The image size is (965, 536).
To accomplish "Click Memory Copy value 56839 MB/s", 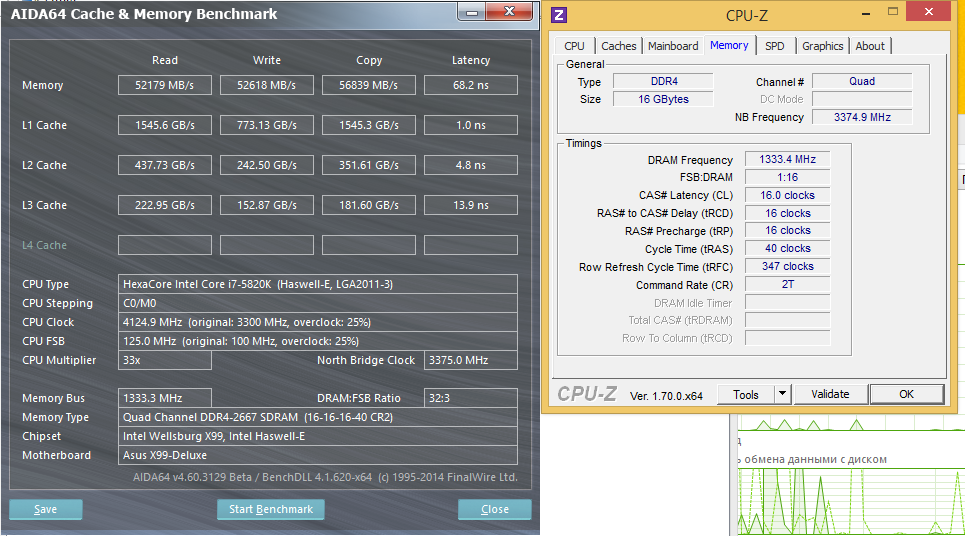I will click(369, 85).
